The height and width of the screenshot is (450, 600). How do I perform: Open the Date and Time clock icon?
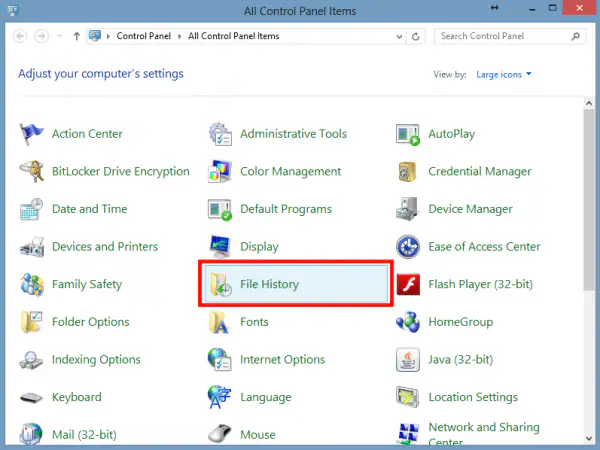[x=31, y=209]
